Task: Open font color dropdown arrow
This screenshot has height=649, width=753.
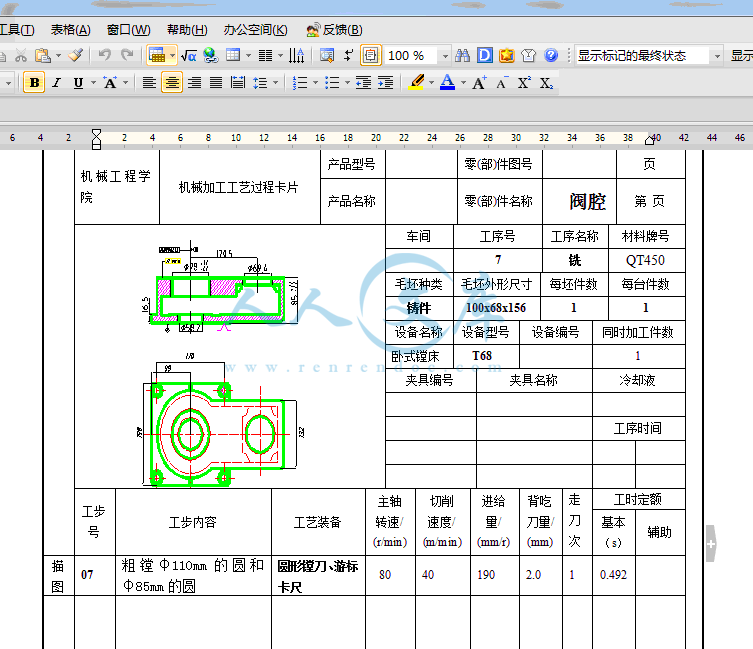Action: (x=463, y=83)
